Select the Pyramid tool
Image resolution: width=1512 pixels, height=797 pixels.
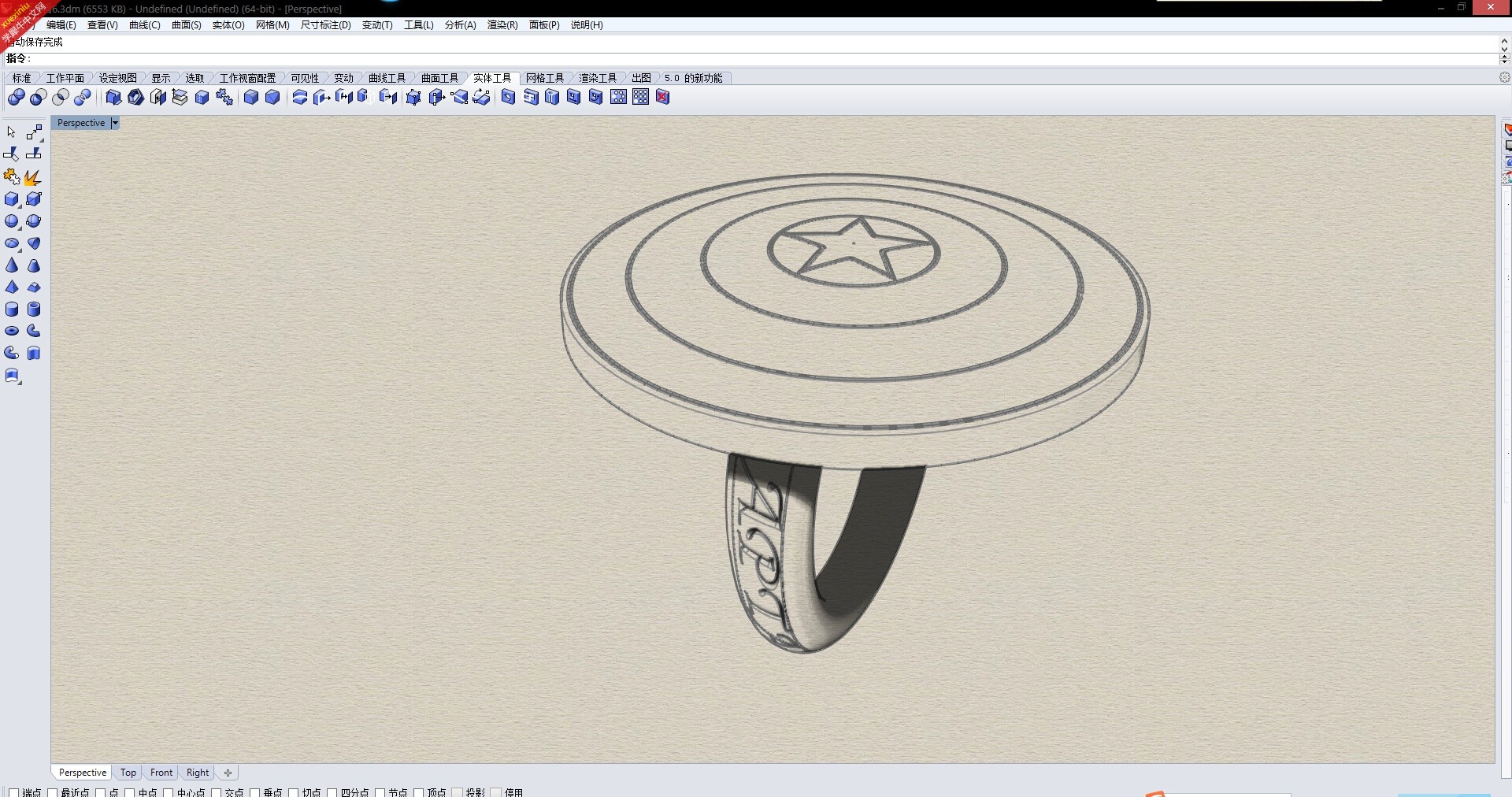[11, 287]
